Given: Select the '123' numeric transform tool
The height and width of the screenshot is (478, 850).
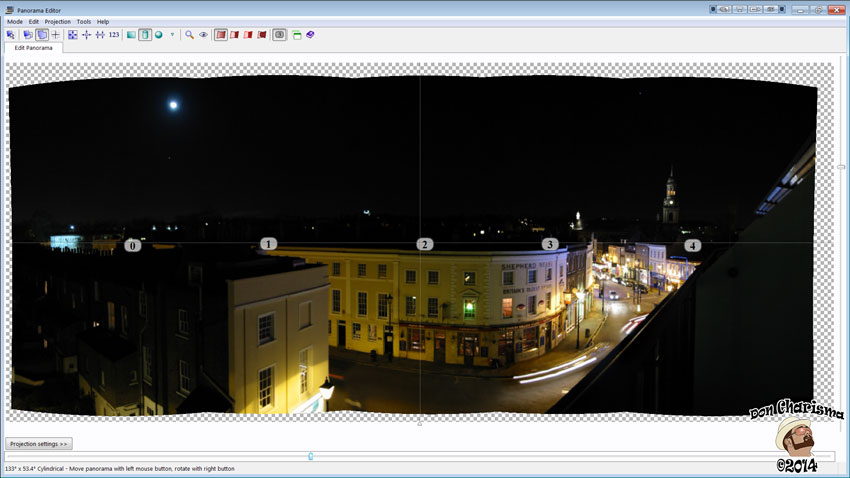Looking at the screenshot, I should click(114, 34).
